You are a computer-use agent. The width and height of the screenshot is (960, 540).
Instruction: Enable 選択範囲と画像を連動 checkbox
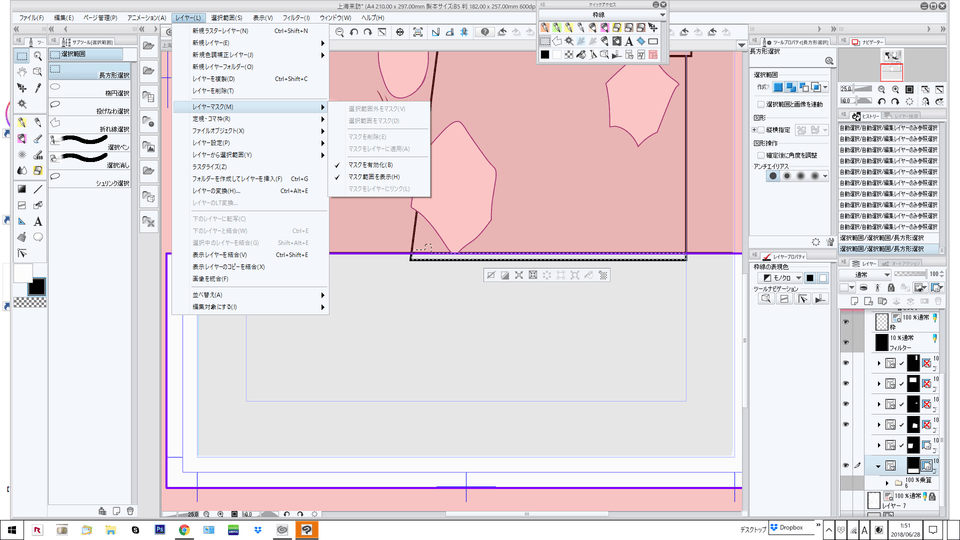[761, 104]
